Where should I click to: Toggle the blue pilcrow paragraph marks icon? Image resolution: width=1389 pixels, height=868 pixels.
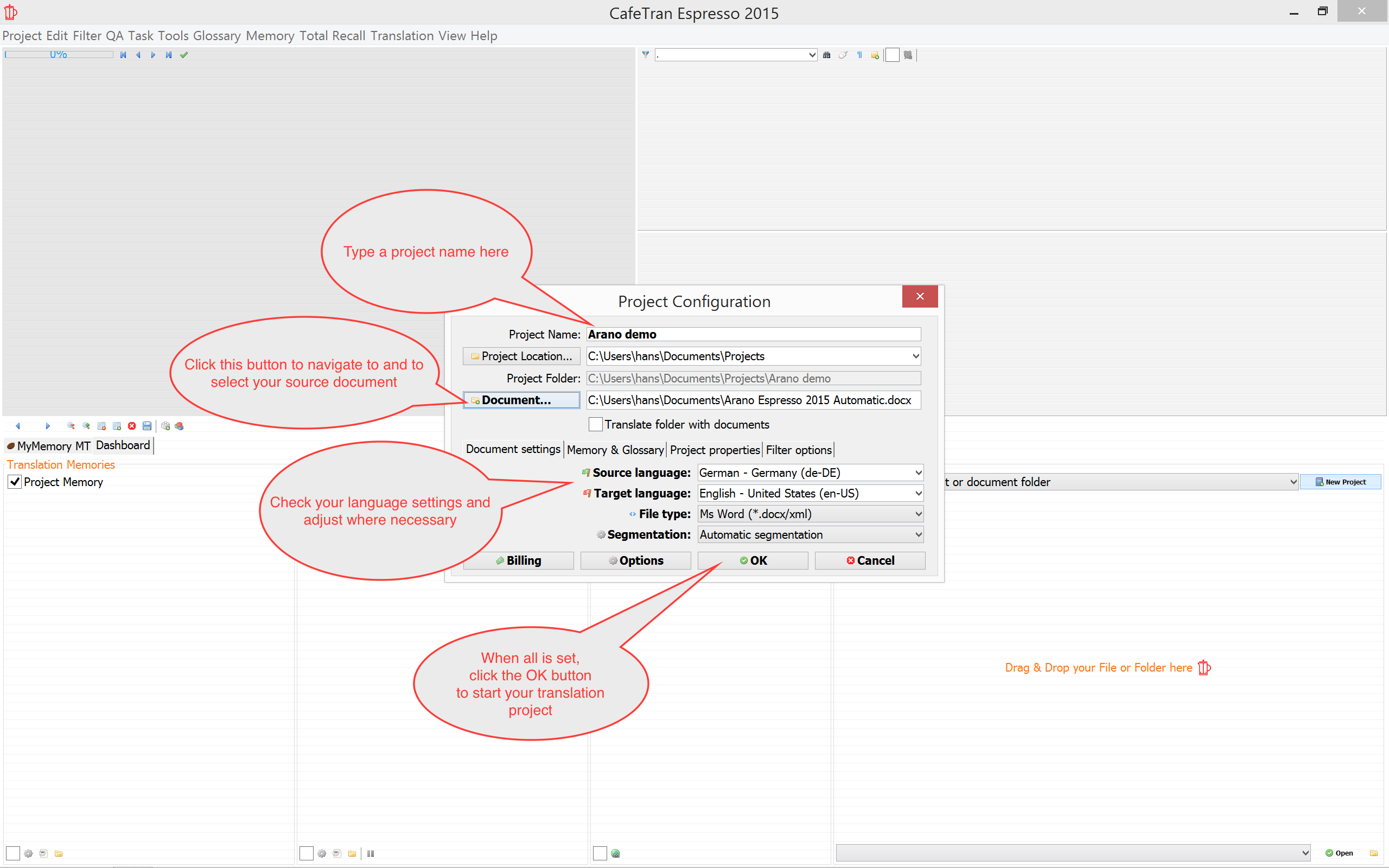pos(859,55)
